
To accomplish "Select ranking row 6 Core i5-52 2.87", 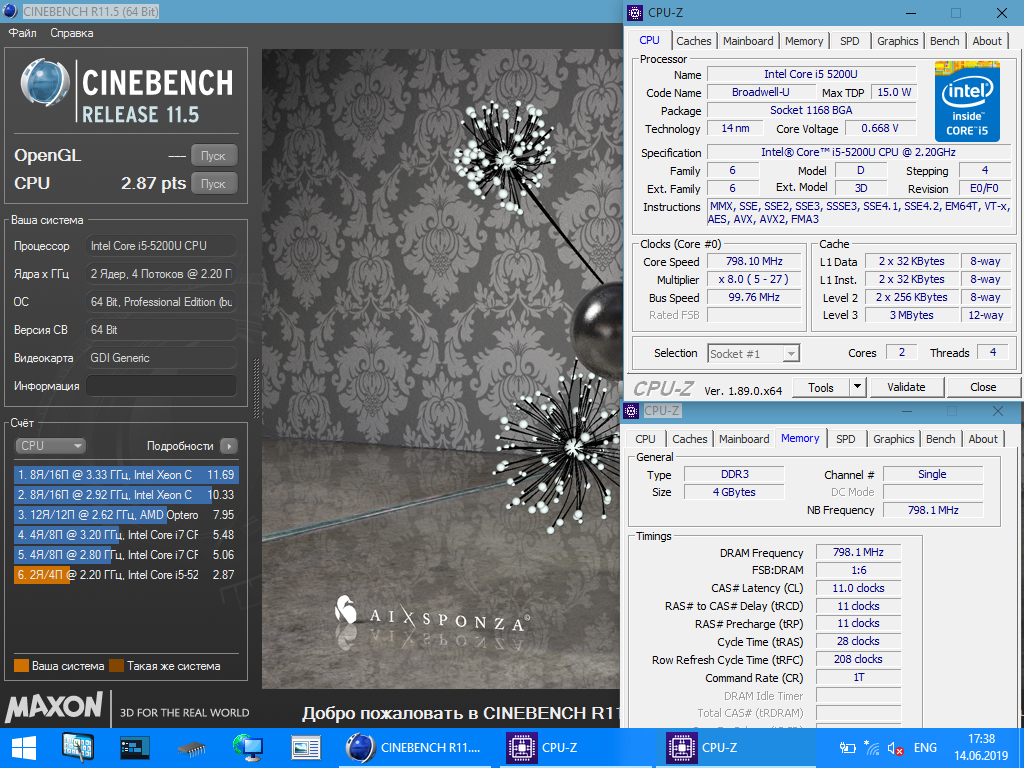I will (126, 575).
